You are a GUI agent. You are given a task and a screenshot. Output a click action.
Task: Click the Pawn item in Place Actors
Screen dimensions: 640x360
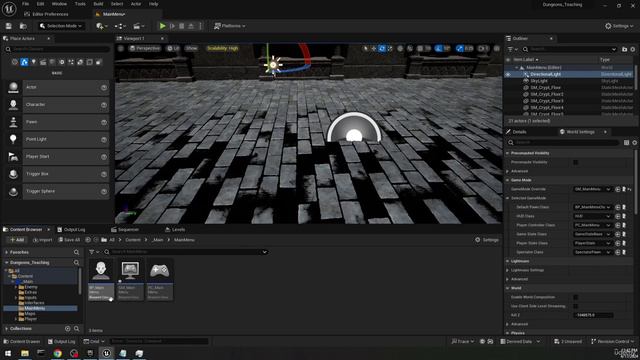pyautogui.click(x=58, y=122)
